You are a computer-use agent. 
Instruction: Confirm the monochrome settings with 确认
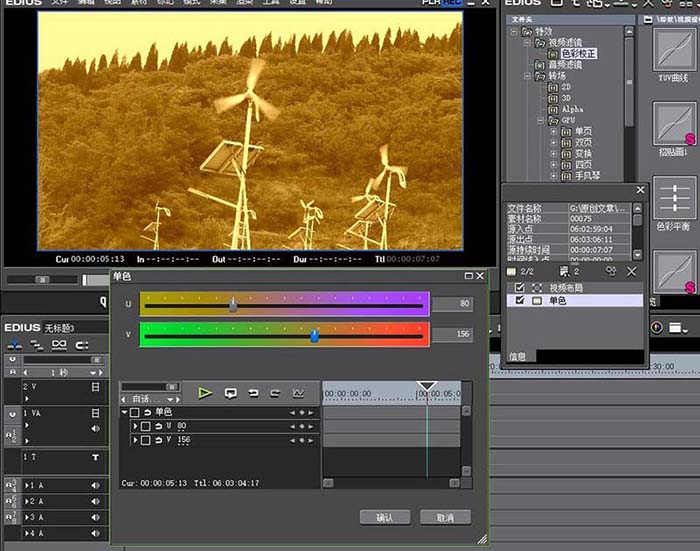(385, 518)
